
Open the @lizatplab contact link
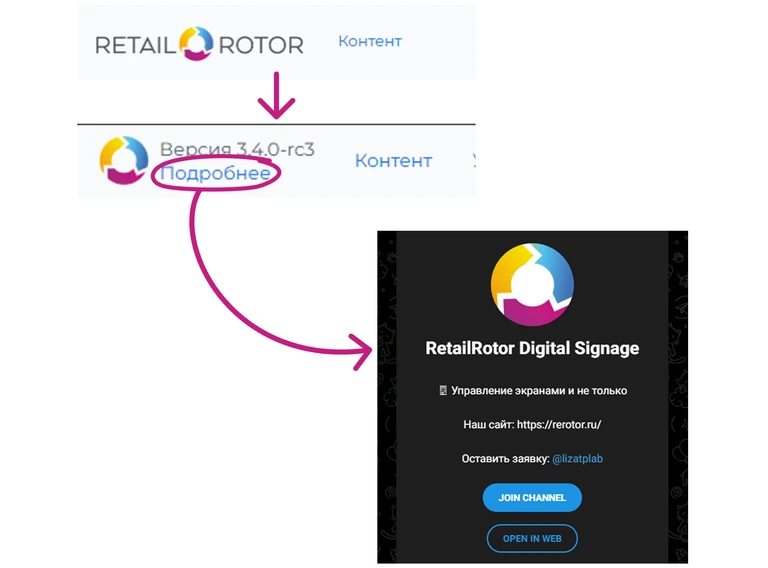(577, 459)
